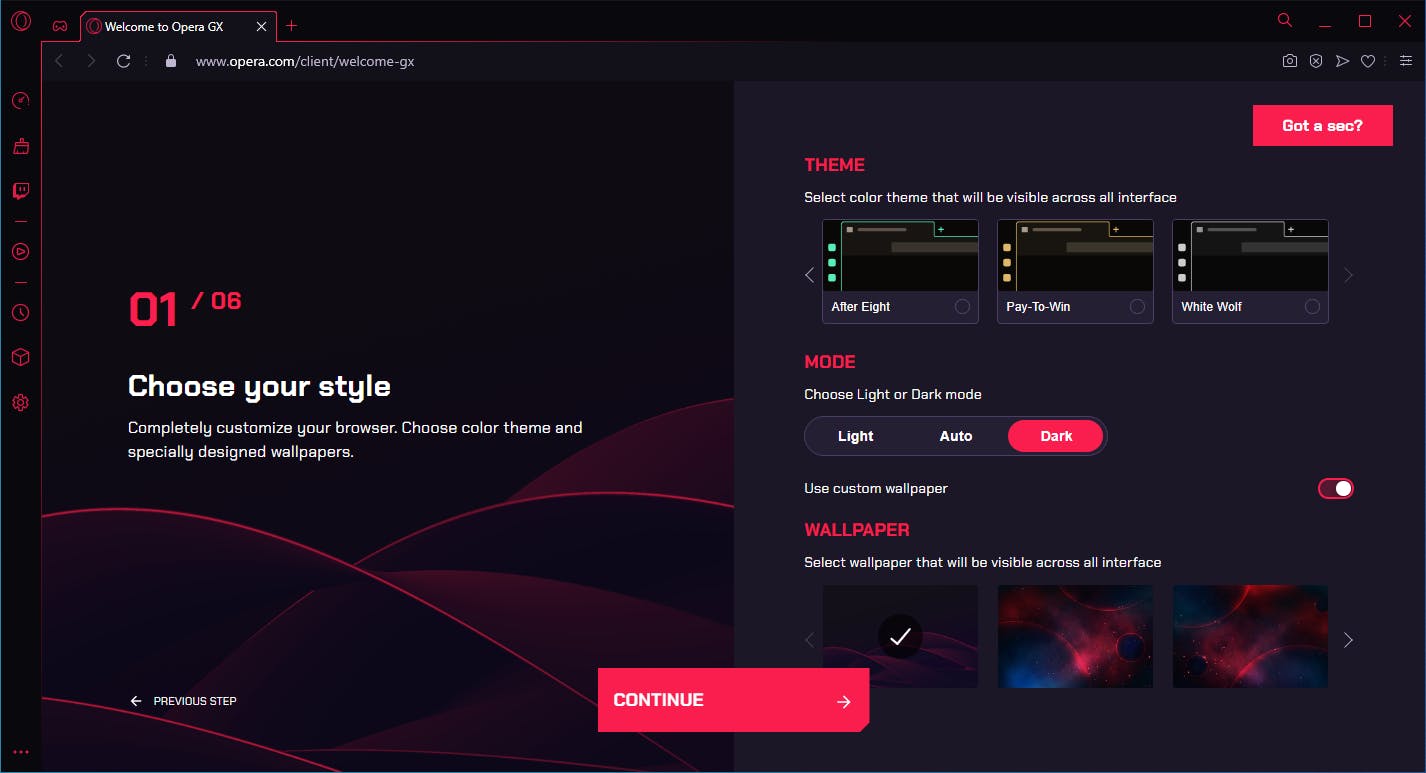
Task: Open GX Corner gamepad tab icon
Action: tap(60, 26)
